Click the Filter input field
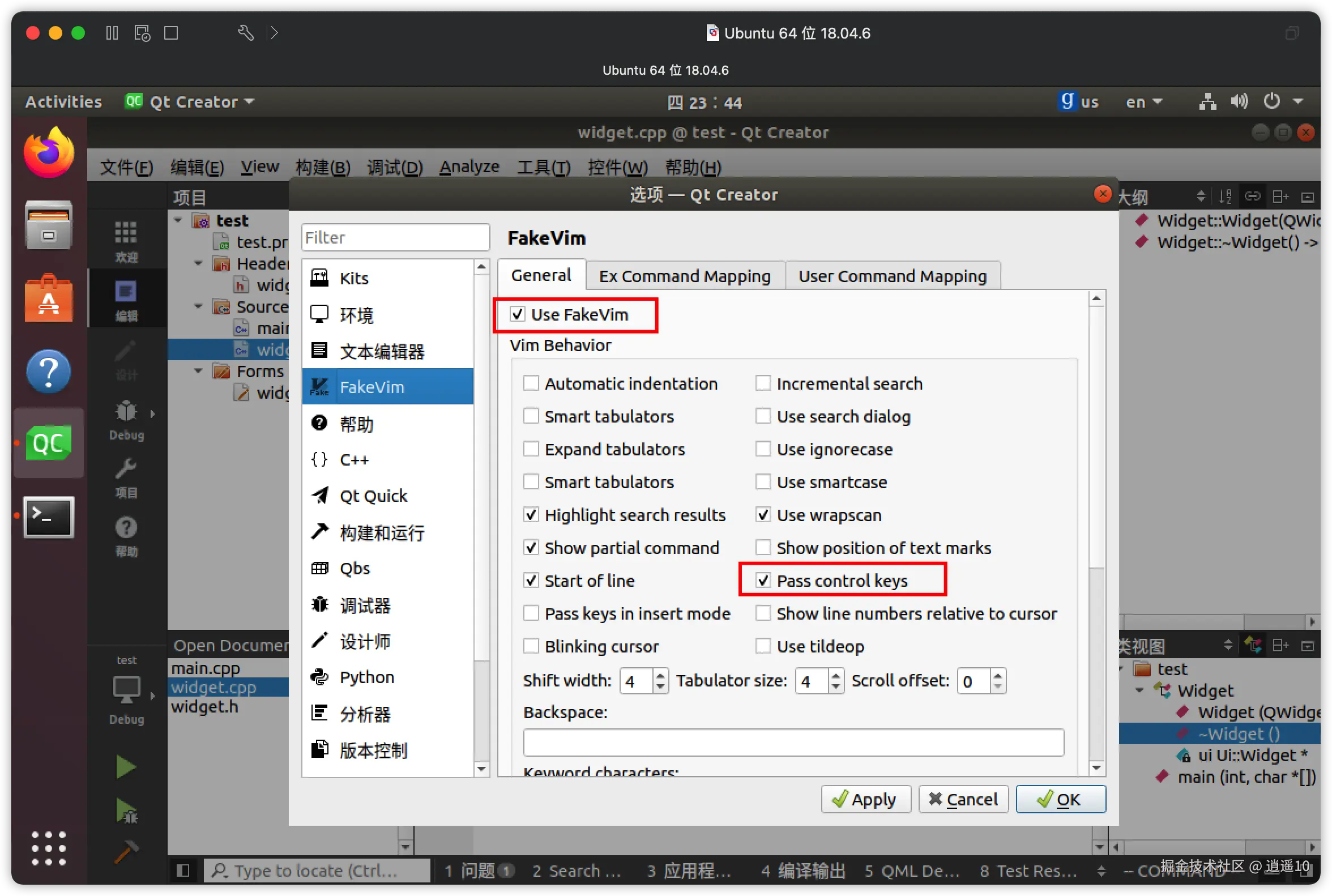This screenshot has height=896, width=1332. tap(395, 237)
